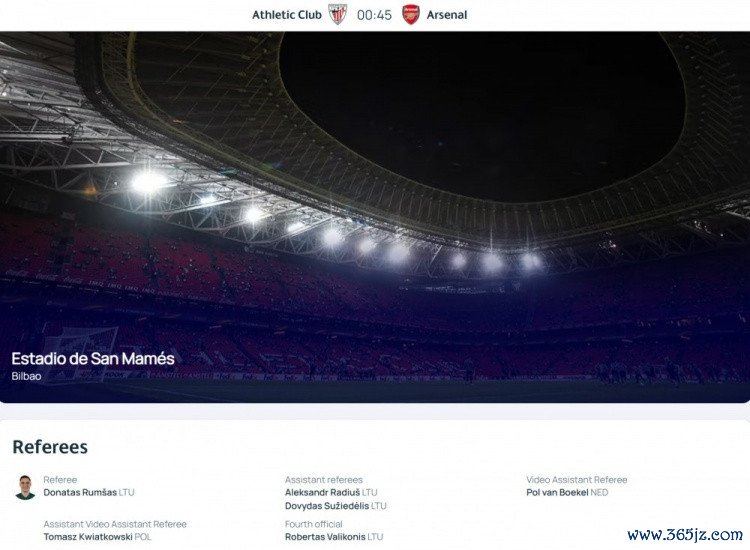Click the 00:45 kickoff time
Screen dimensions: 750x550
click(374, 15)
